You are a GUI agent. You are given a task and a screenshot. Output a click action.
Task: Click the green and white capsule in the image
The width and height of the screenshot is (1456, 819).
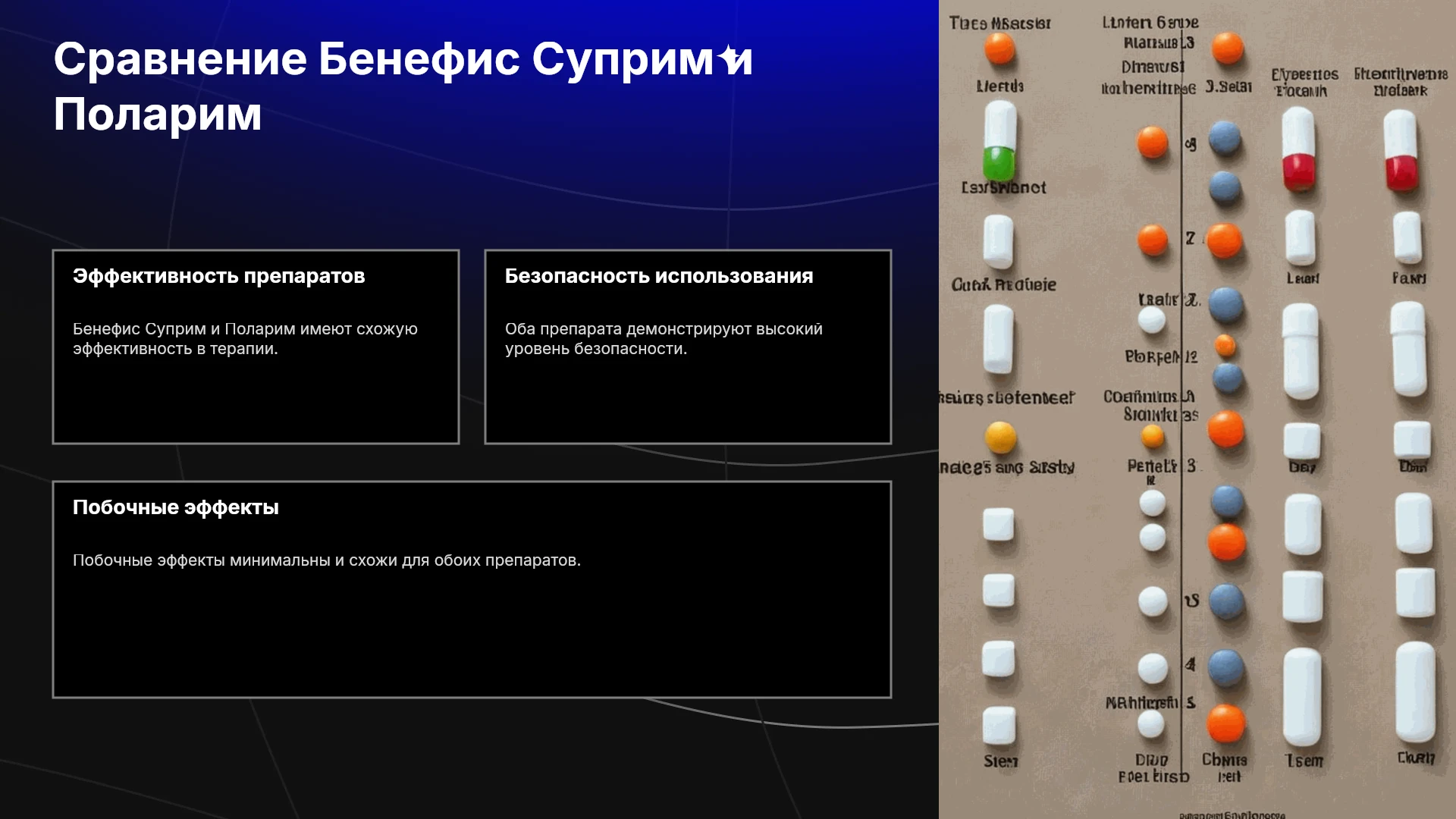(999, 141)
